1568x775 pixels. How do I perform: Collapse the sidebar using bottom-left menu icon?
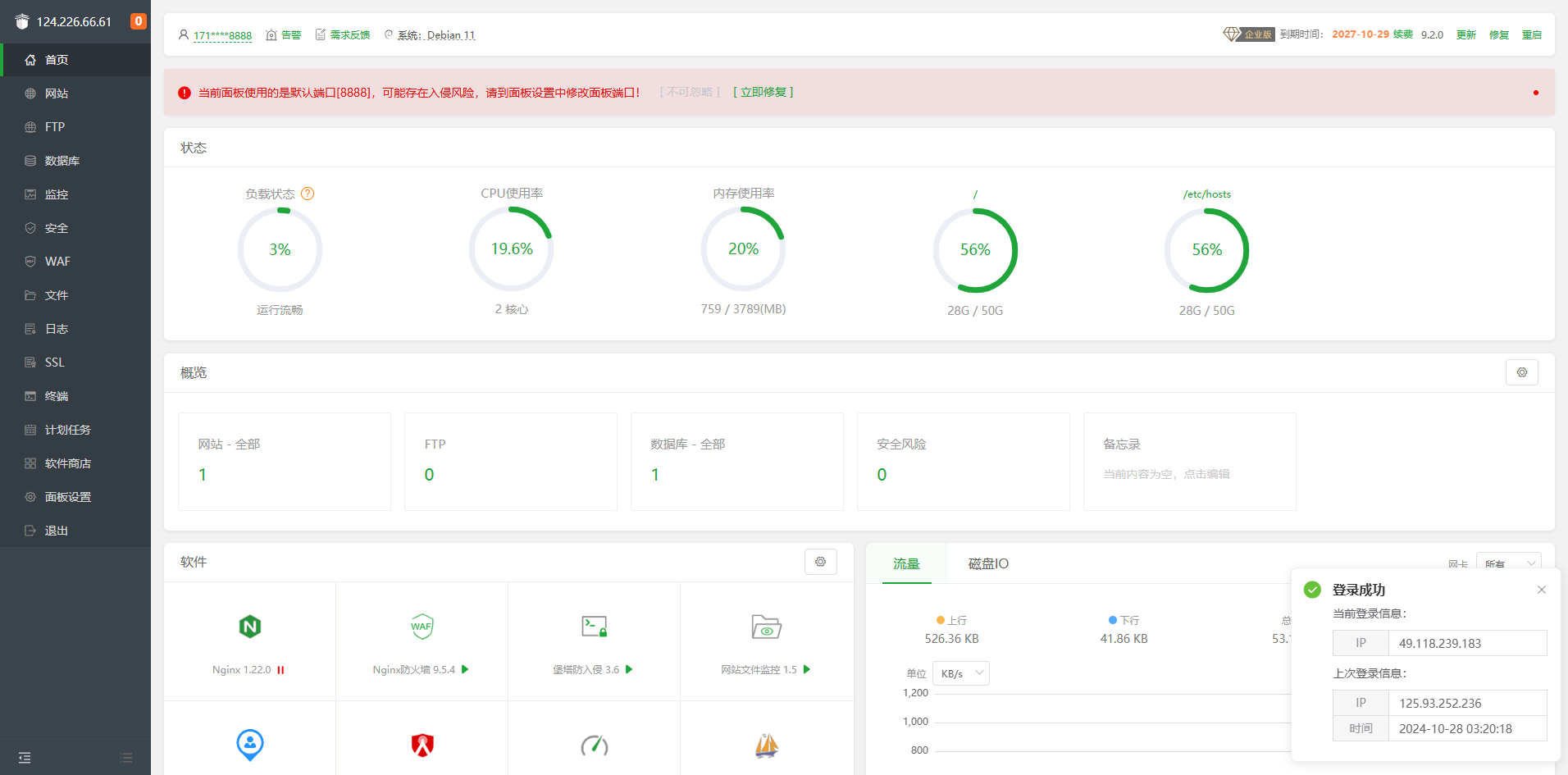[25, 758]
